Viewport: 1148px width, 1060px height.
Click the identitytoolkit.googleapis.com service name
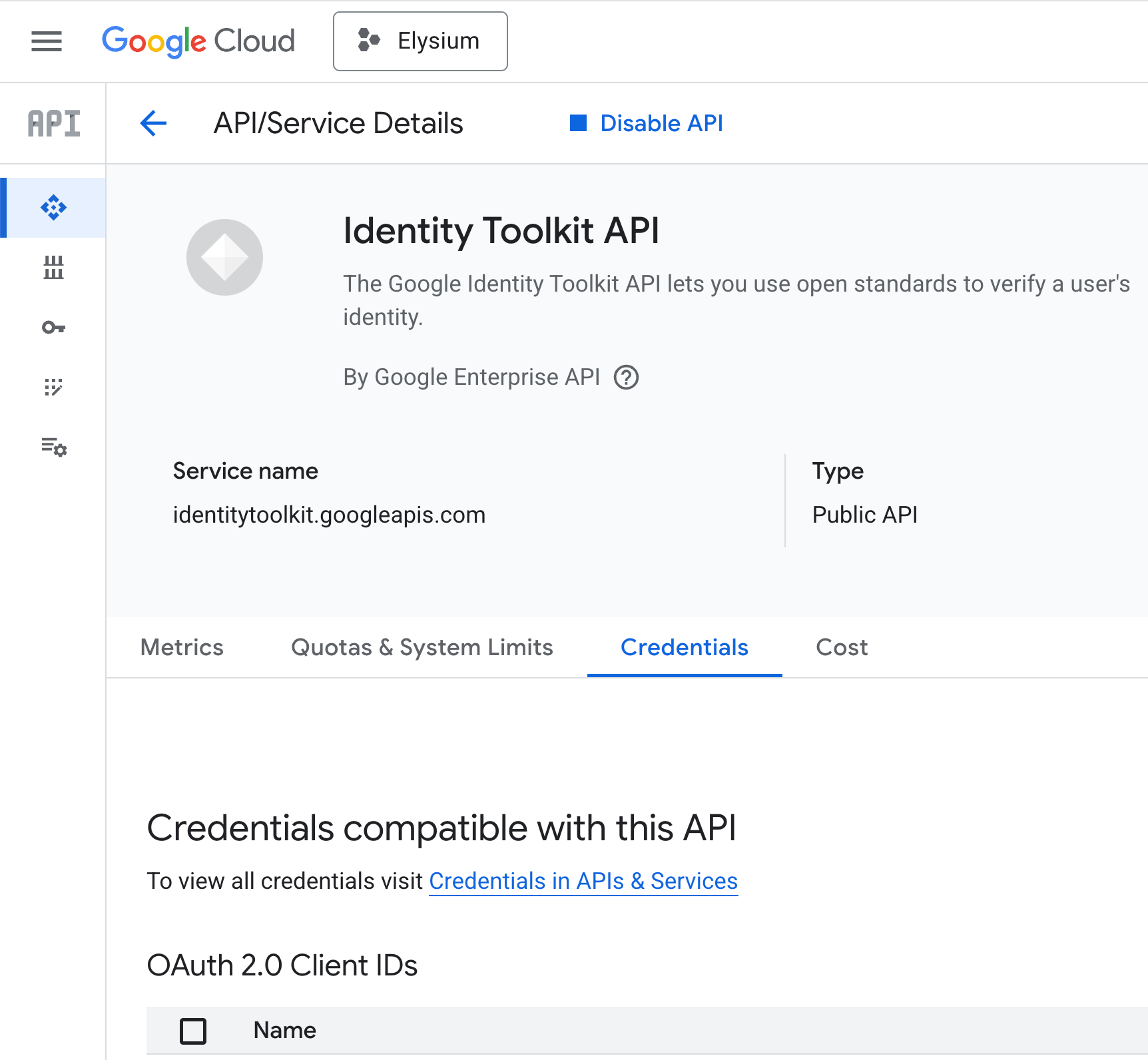pyautogui.click(x=329, y=515)
